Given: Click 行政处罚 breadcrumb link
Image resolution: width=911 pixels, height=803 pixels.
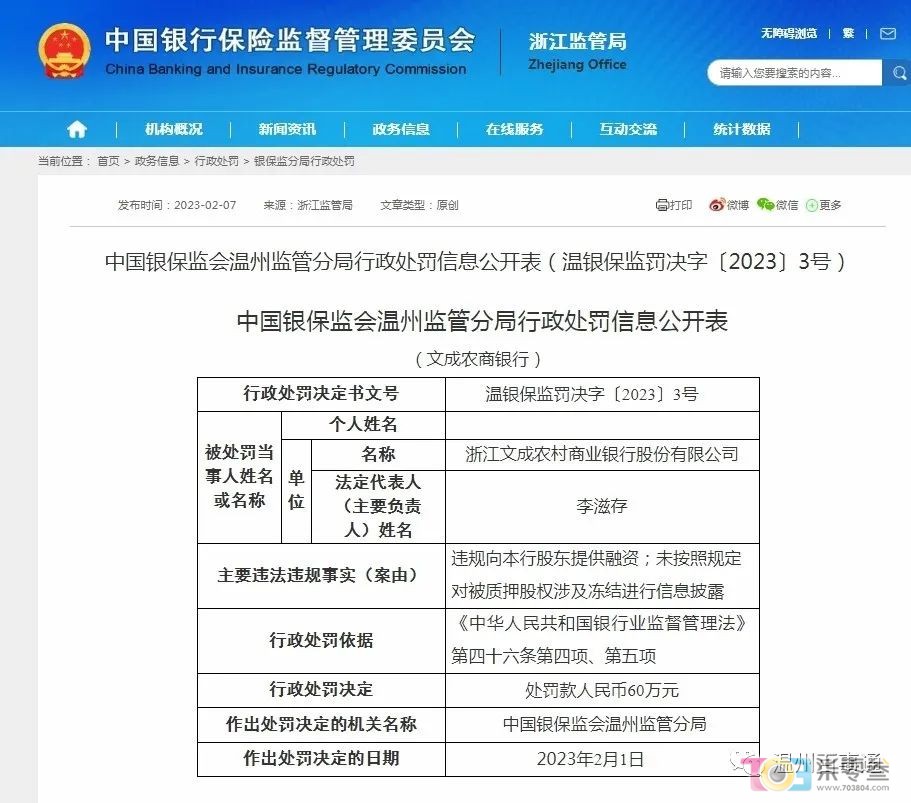Looking at the screenshot, I should point(216,161).
